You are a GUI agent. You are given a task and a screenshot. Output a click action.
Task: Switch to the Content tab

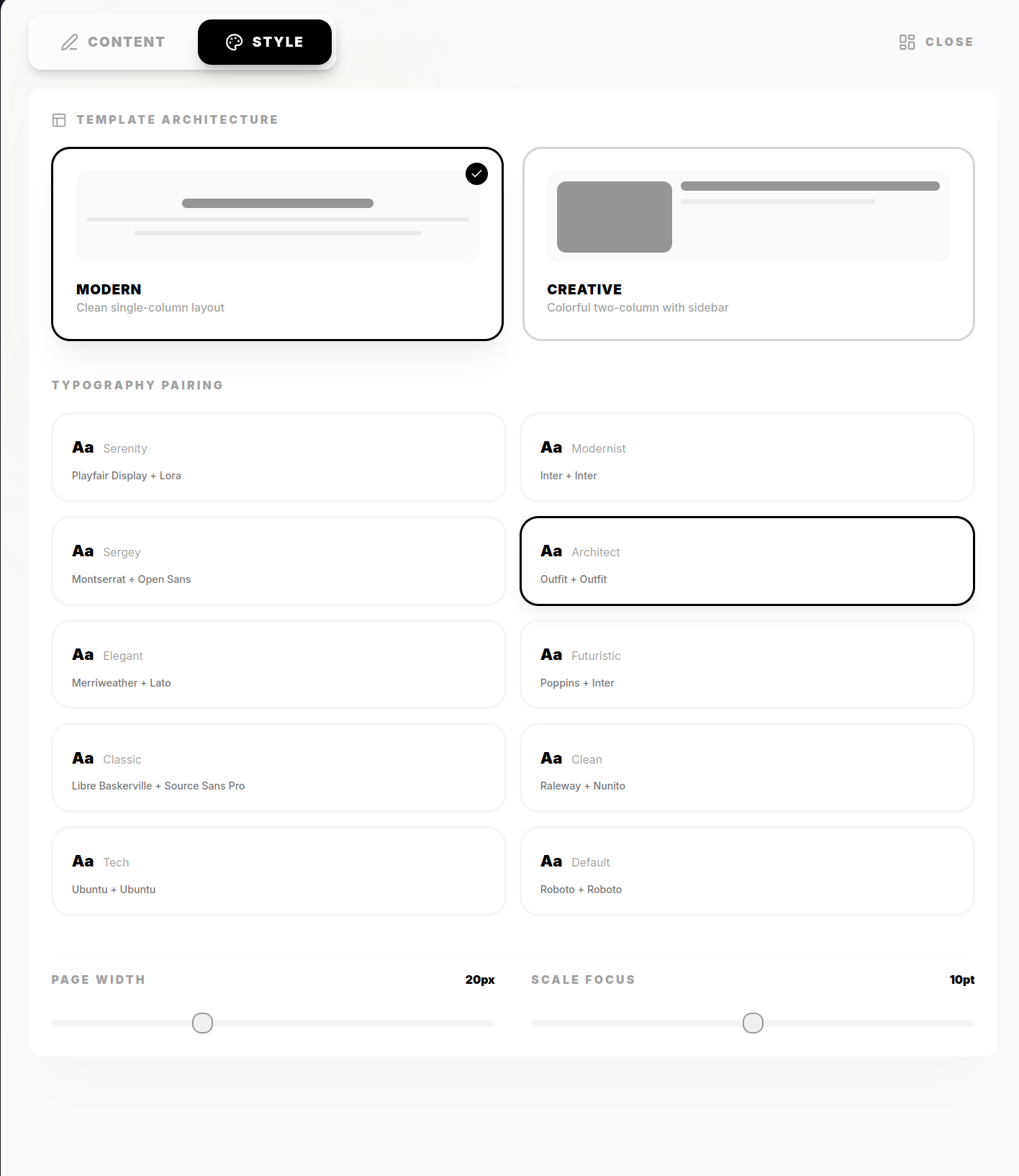click(114, 42)
